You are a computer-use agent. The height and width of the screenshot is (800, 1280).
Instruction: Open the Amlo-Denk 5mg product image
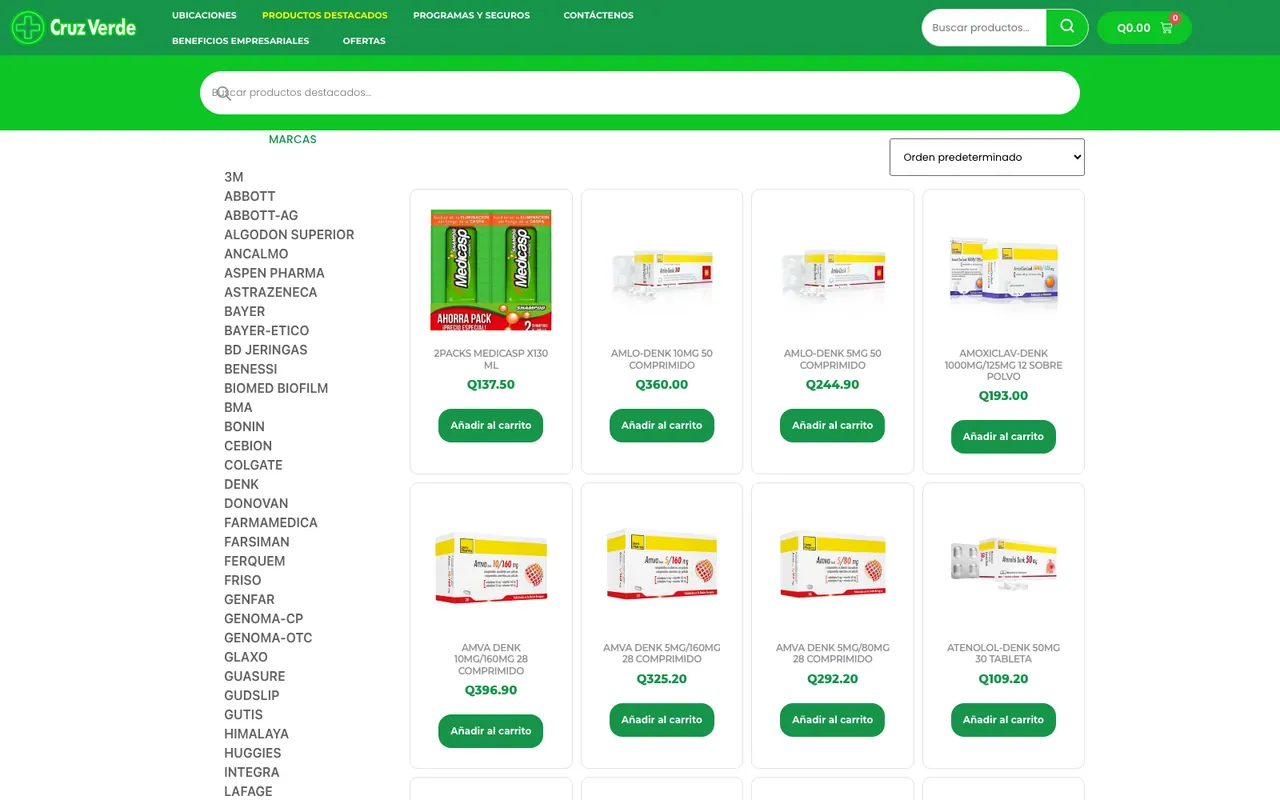(x=832, y=270)
